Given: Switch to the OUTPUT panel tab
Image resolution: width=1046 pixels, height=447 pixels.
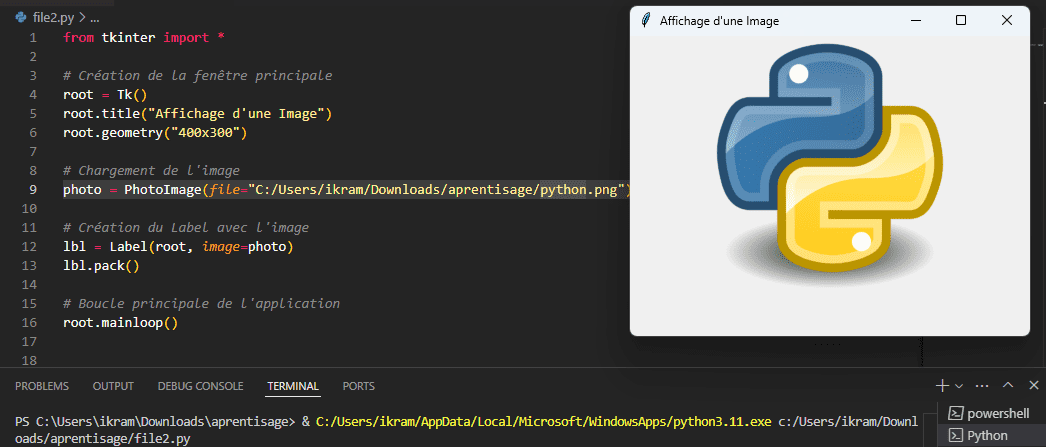Looking at the screenshot, I should click(113, 386).
